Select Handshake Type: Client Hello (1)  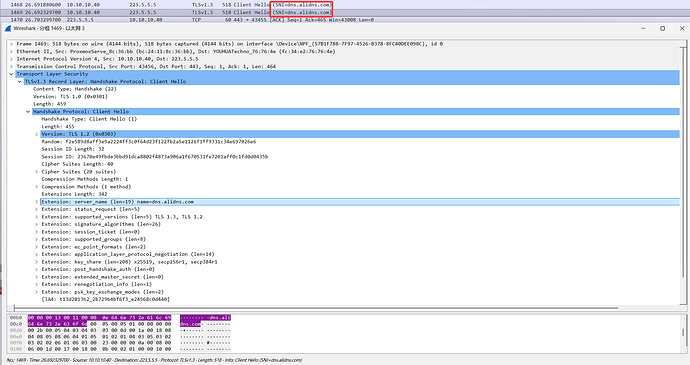click(89, 119)
